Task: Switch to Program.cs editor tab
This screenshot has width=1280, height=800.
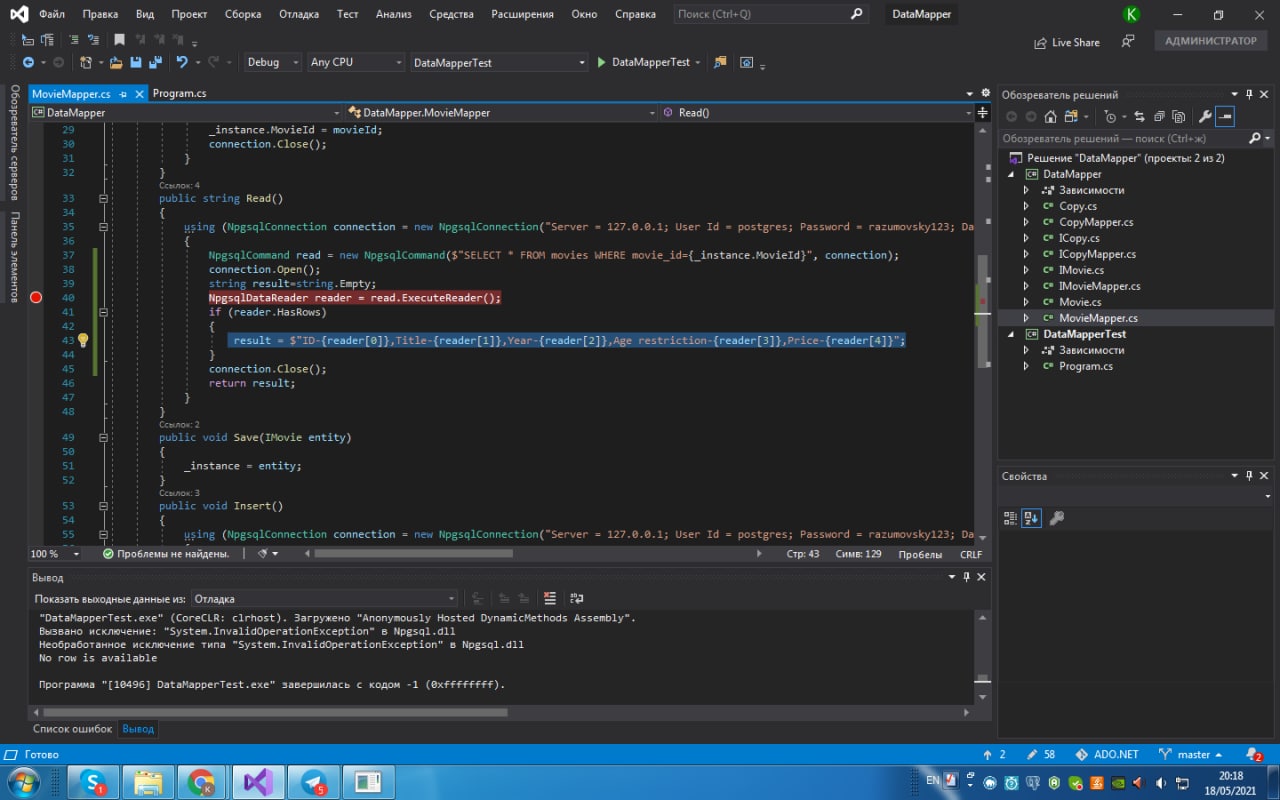Action: click(x=179, y=93)
